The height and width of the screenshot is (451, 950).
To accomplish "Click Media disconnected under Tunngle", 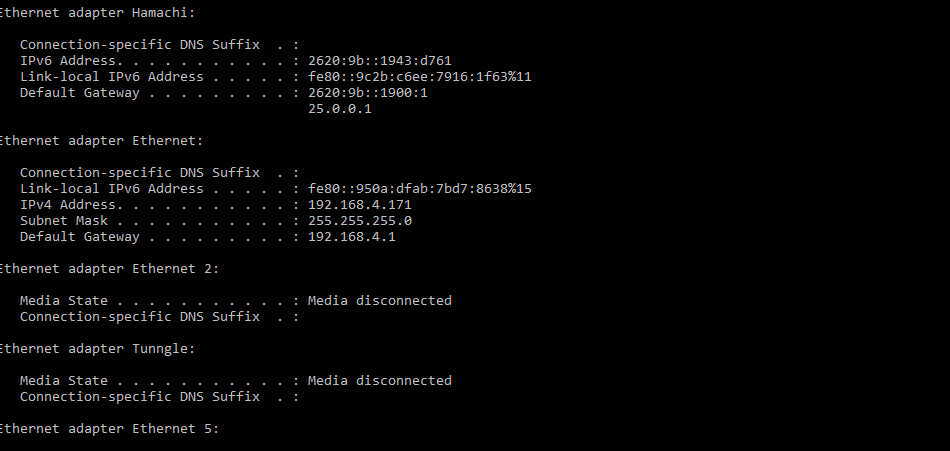I will pos(379,380).
